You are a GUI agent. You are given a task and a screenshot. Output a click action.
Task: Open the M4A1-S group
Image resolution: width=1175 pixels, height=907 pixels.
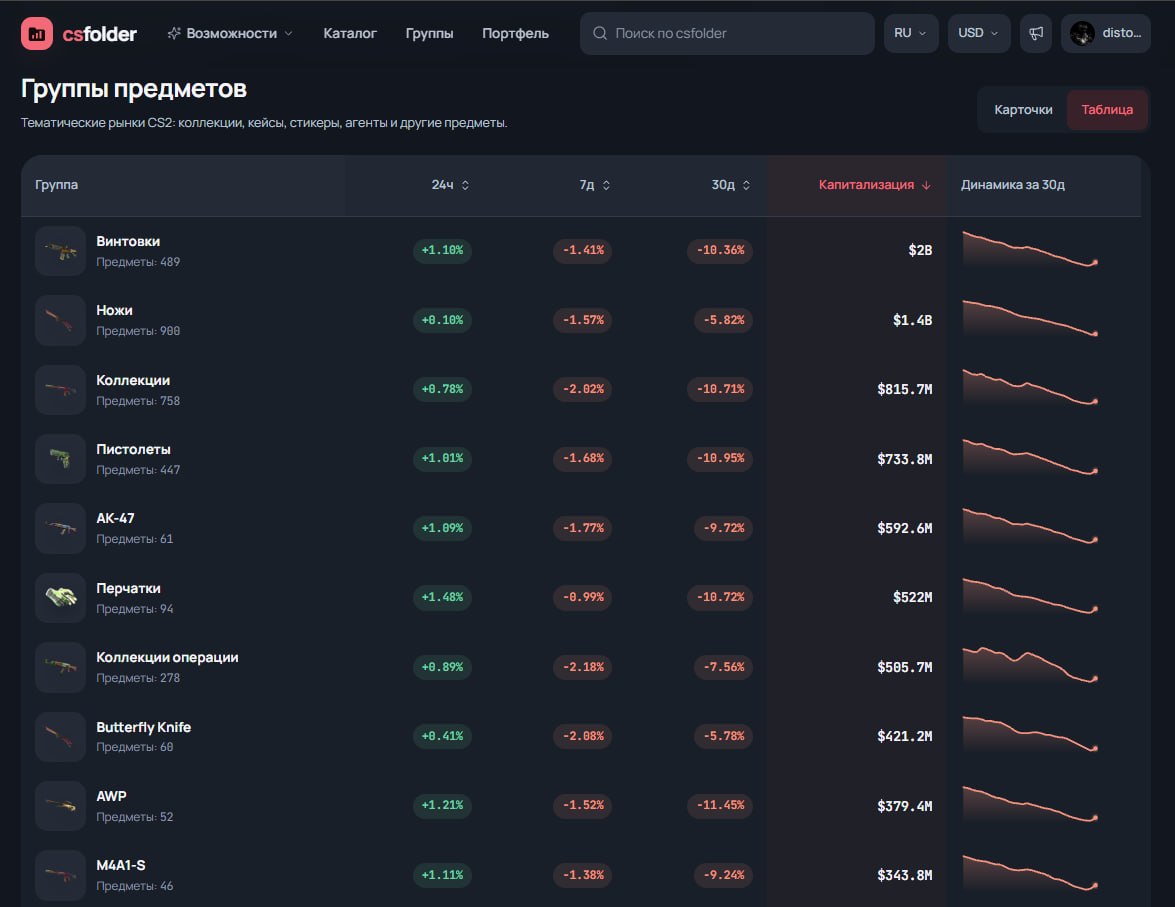[x=121, y=865]
